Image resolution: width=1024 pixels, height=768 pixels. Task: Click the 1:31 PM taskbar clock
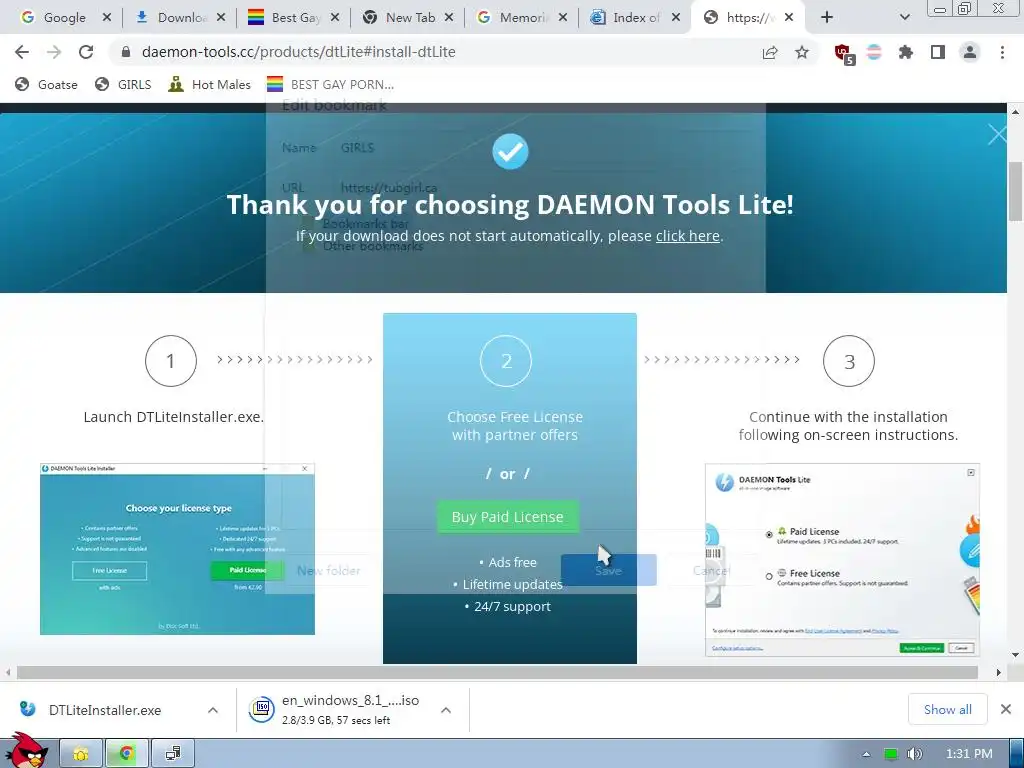969,754
